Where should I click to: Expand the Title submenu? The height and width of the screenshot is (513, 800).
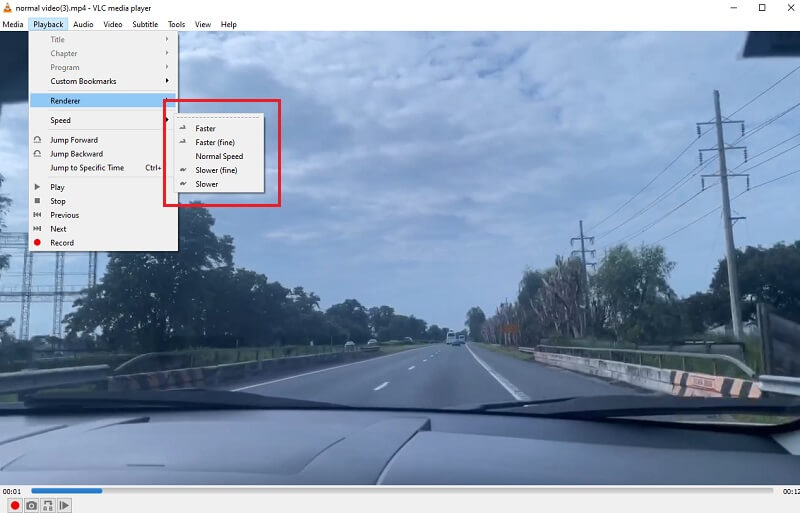[104, 39]
